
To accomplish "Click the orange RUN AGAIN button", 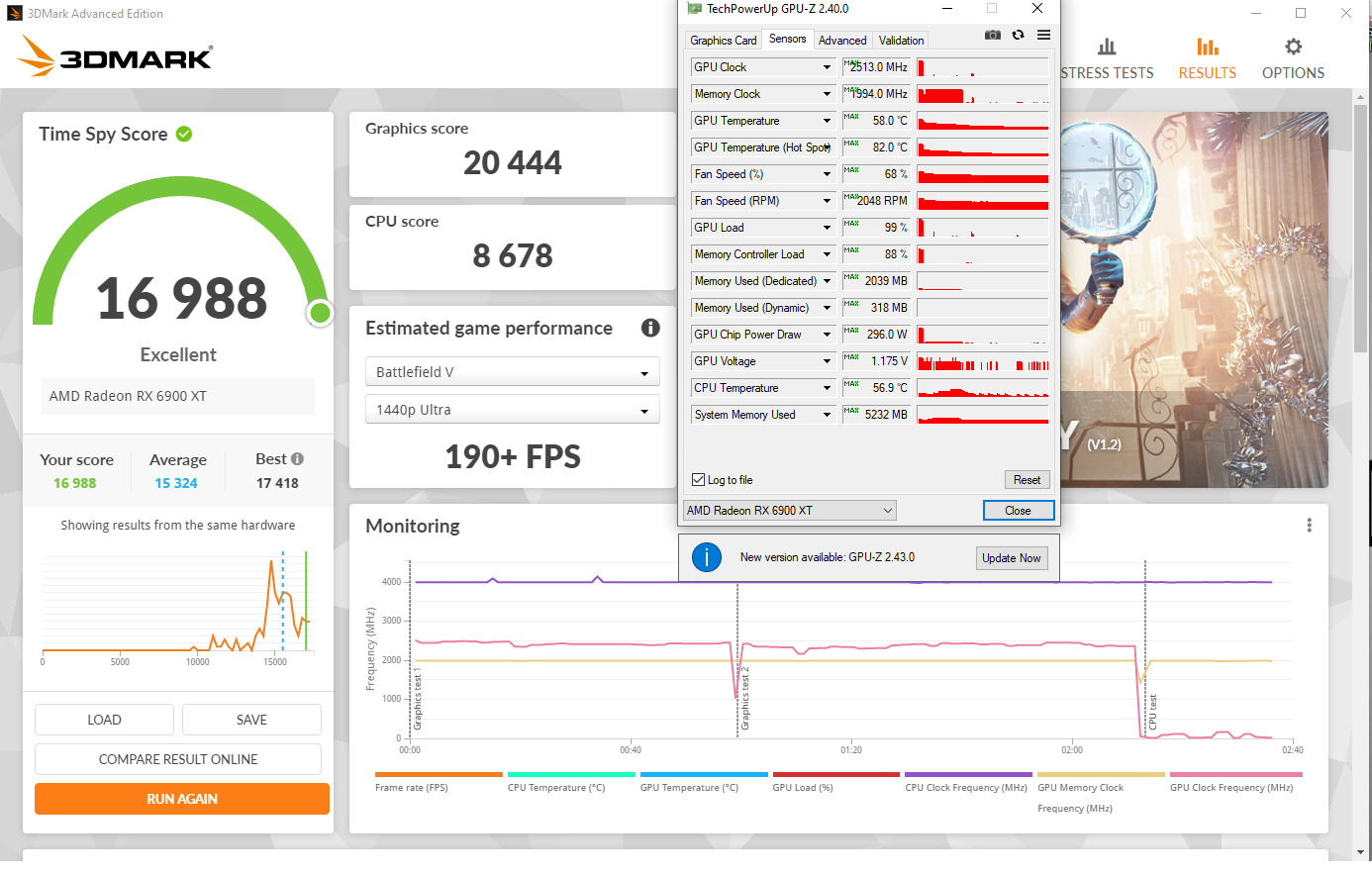I will 182,799.
